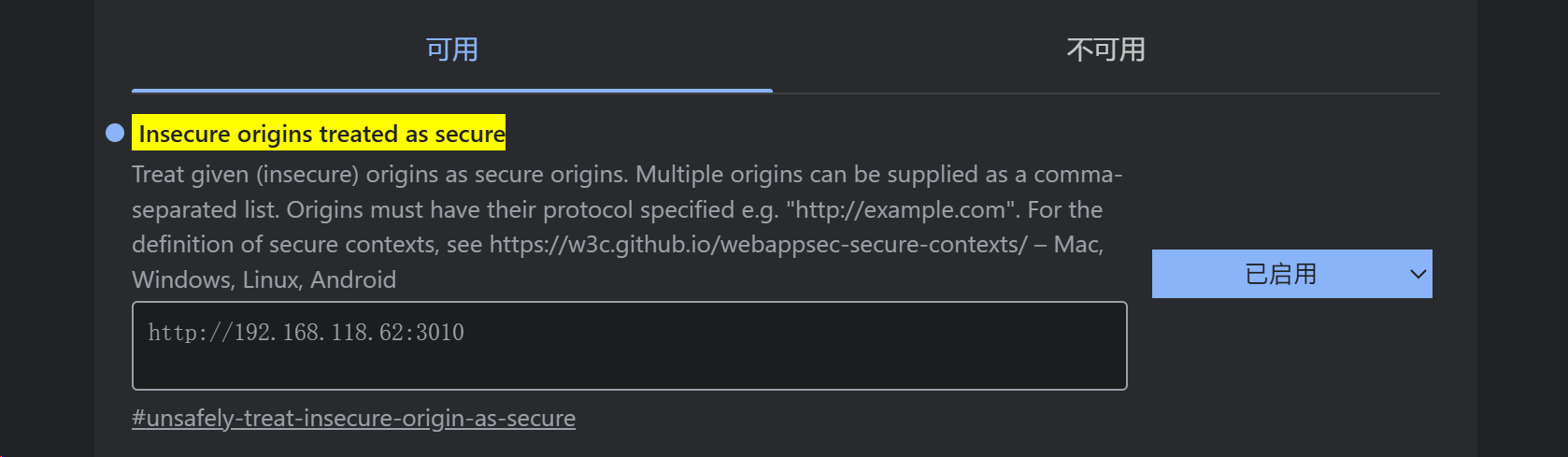Viewport: 1568px width, 457px height.
Task: Switch to the 可用 tab
Action: (x=452, y=50)
